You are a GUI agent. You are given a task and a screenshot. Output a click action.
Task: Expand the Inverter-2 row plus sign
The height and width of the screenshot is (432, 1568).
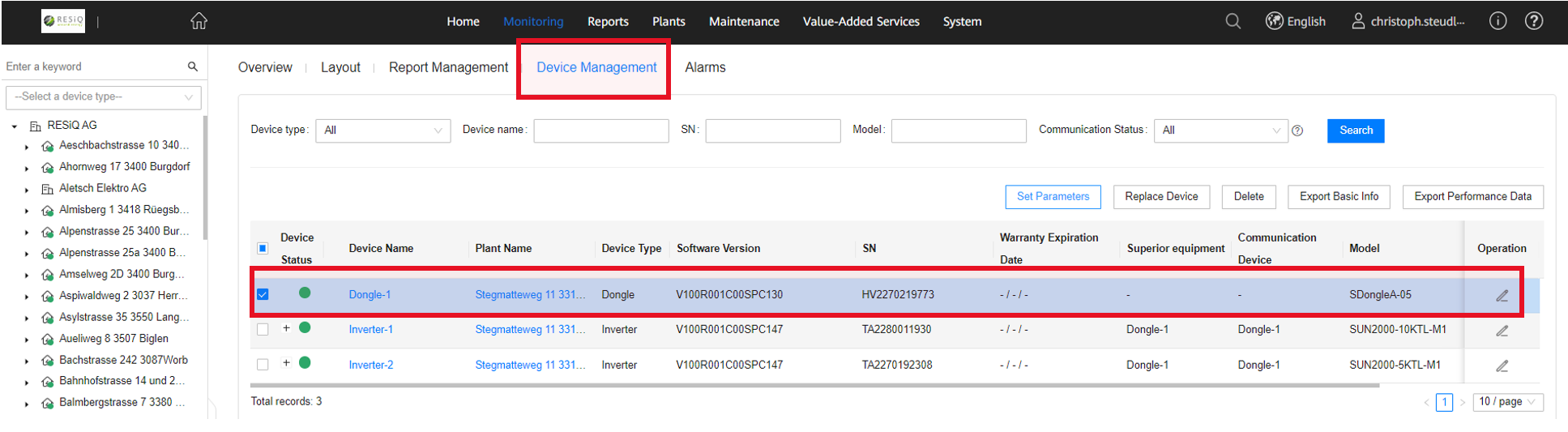coord(286,362)
